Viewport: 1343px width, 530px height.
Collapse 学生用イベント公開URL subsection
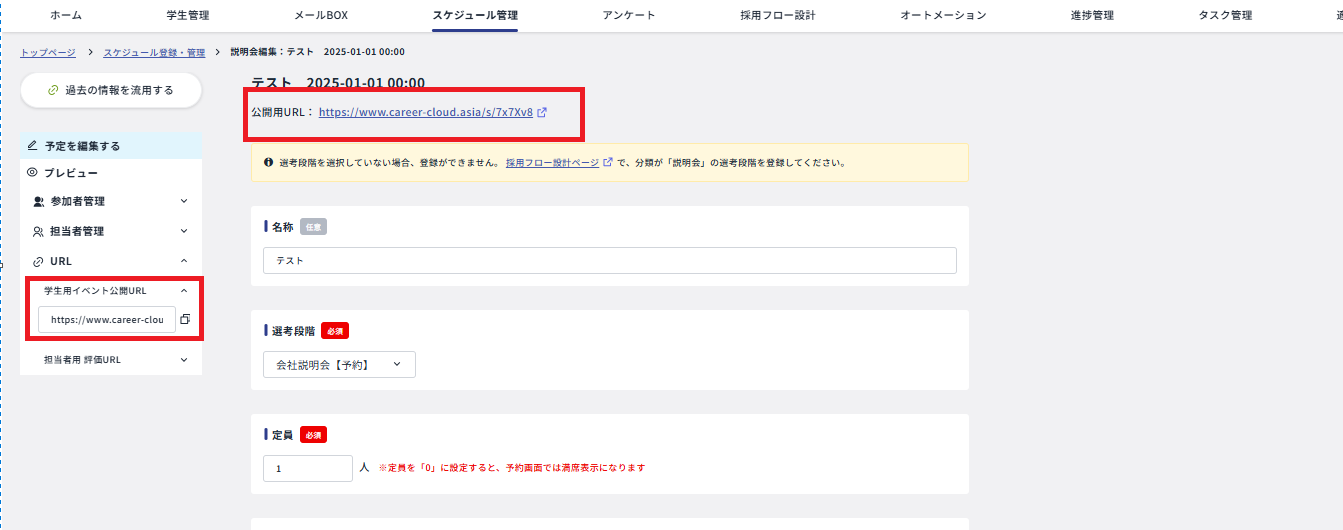point(184,291)
